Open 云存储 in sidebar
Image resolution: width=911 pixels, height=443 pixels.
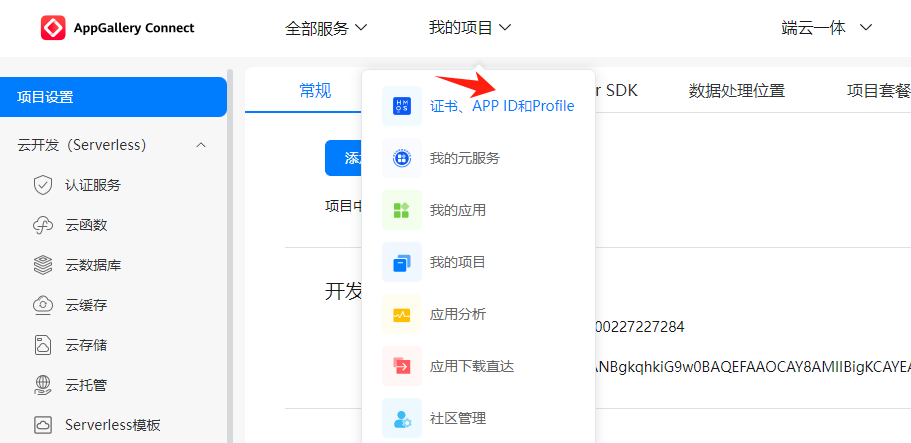[86, 345]
